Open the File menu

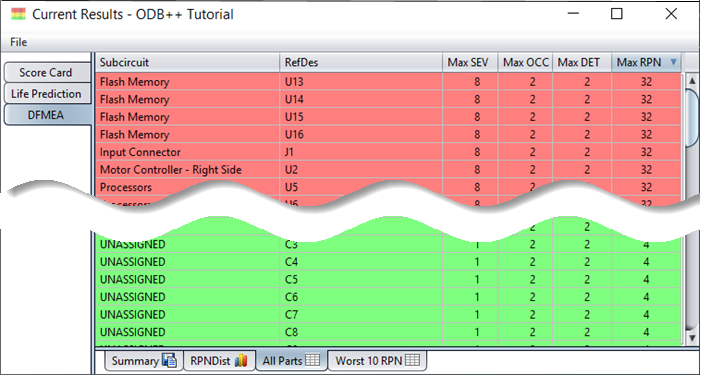[18, 42]
